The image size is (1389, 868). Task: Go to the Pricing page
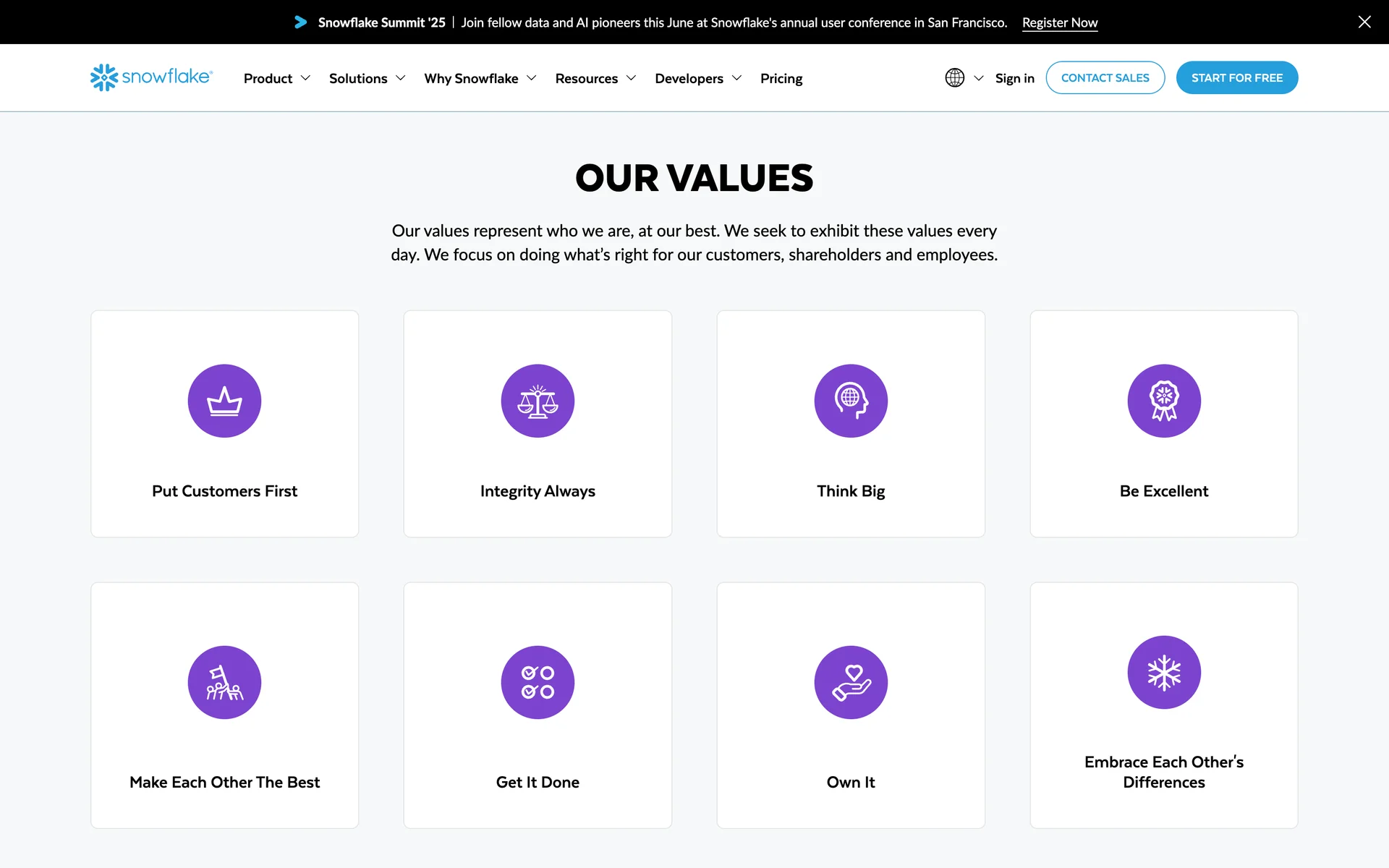point(781,78)
